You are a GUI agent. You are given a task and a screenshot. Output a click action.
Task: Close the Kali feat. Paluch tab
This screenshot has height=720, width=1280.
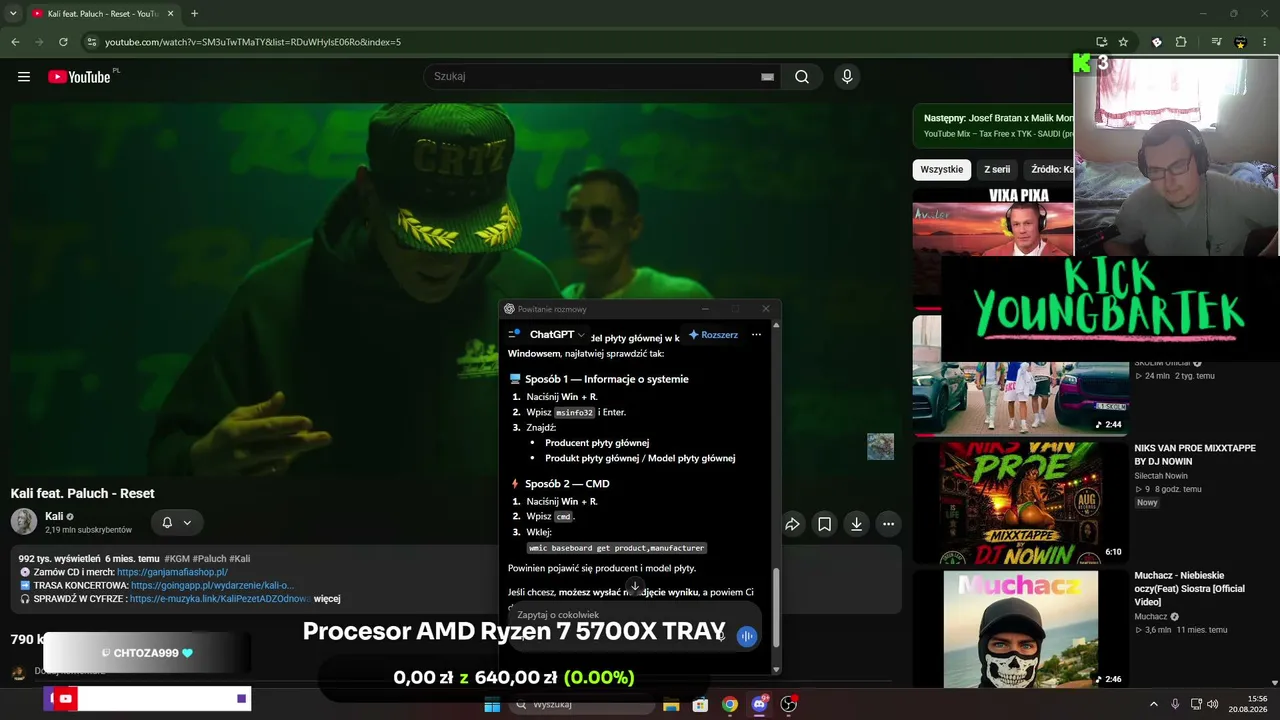click(169, 14)
